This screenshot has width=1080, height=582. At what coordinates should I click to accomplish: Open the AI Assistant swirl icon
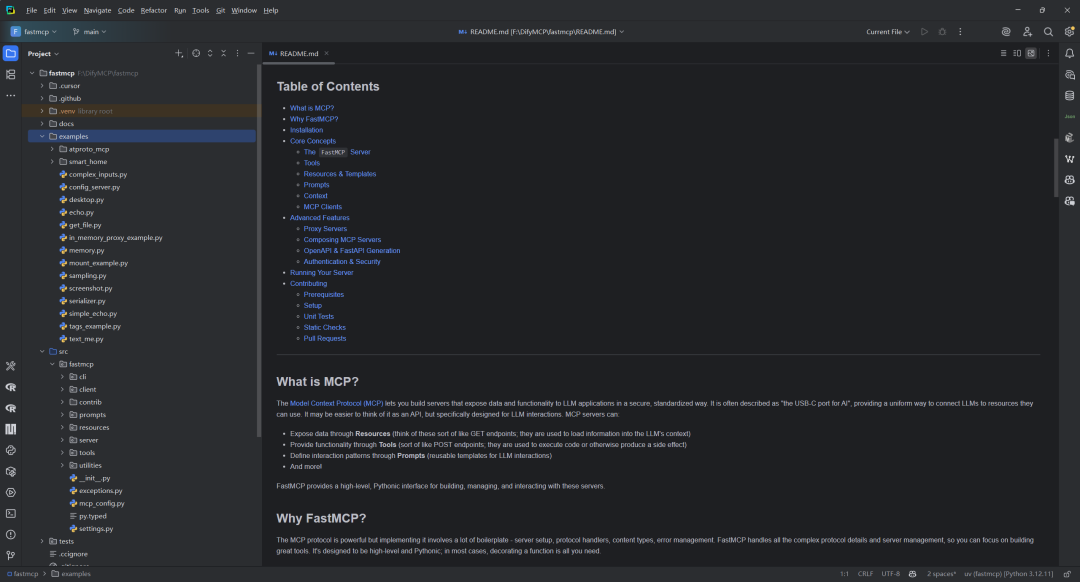tap(1006, 32)
